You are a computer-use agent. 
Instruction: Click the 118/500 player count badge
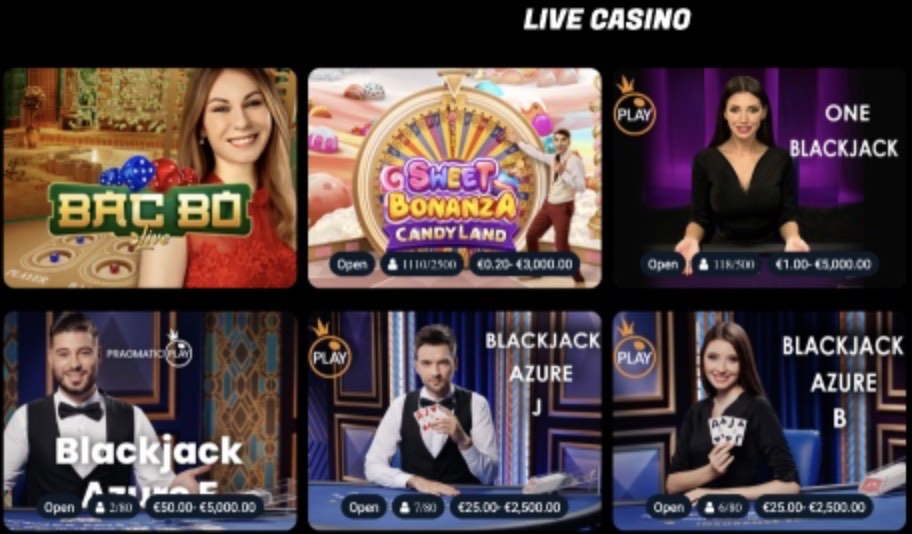point(726,265)
